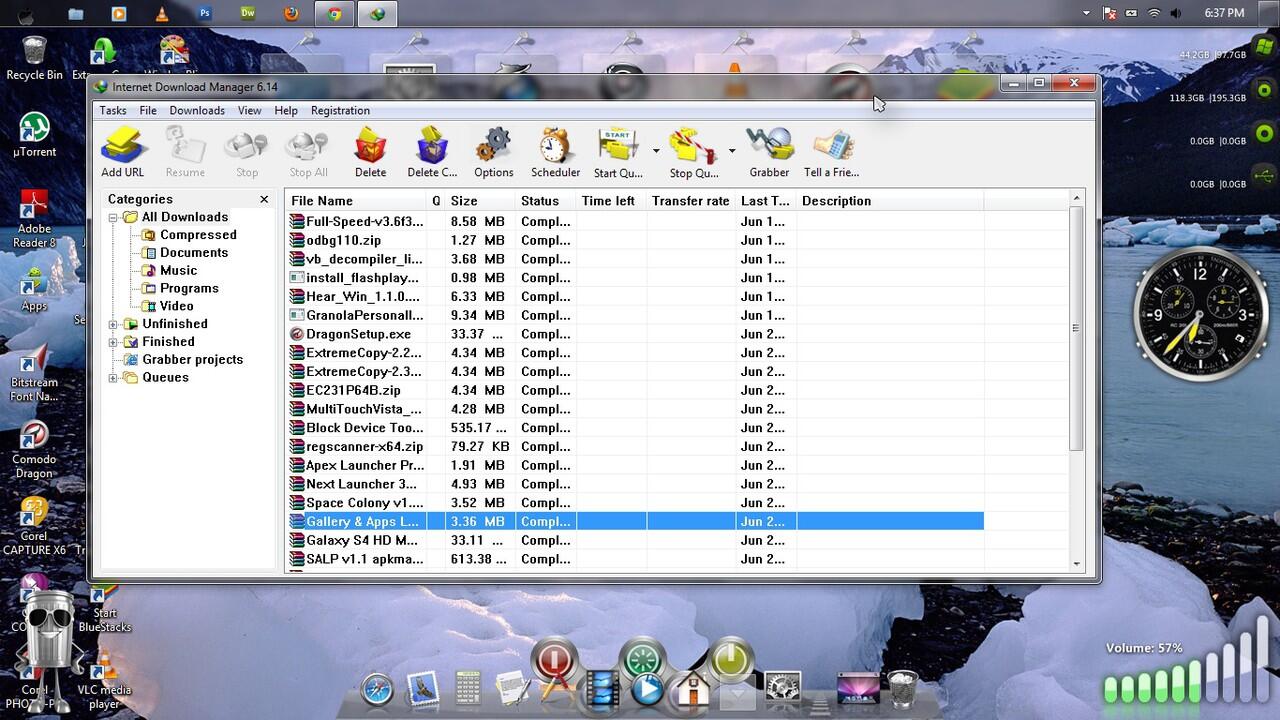
Task: Open the Options gear icon
Action: pyautogui.click(x=494, y=152)
